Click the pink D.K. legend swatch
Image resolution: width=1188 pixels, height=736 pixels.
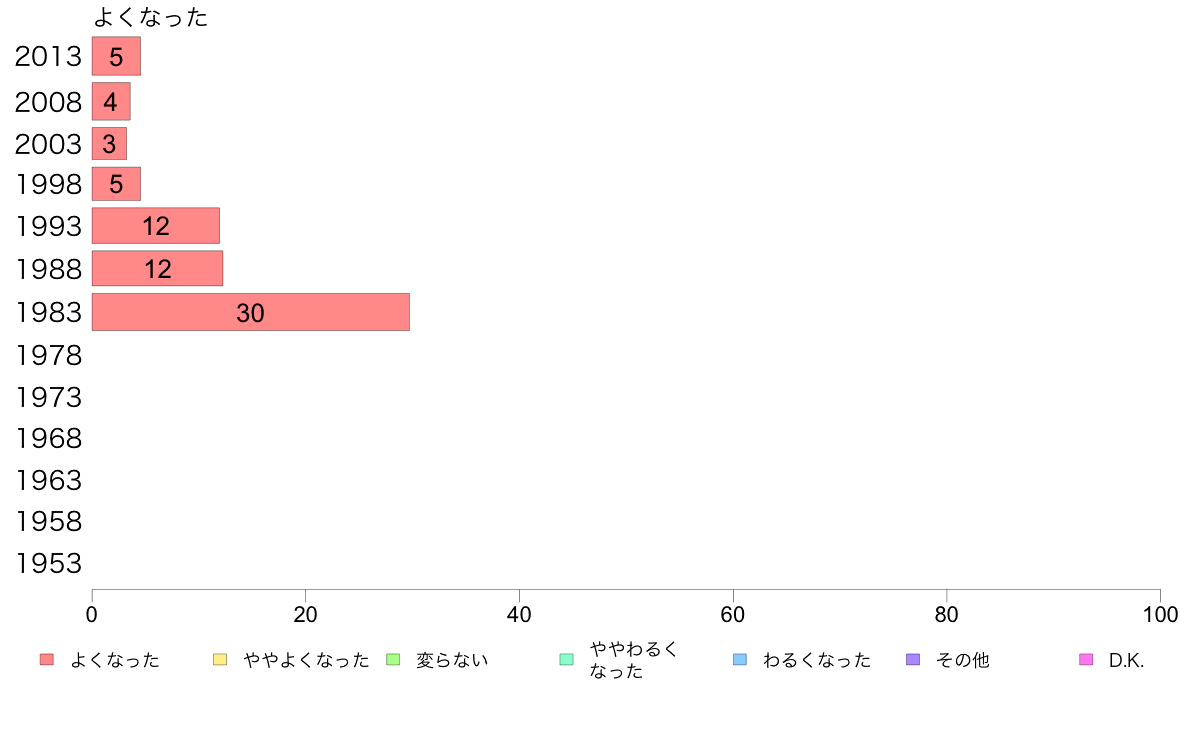(1086, 660)
